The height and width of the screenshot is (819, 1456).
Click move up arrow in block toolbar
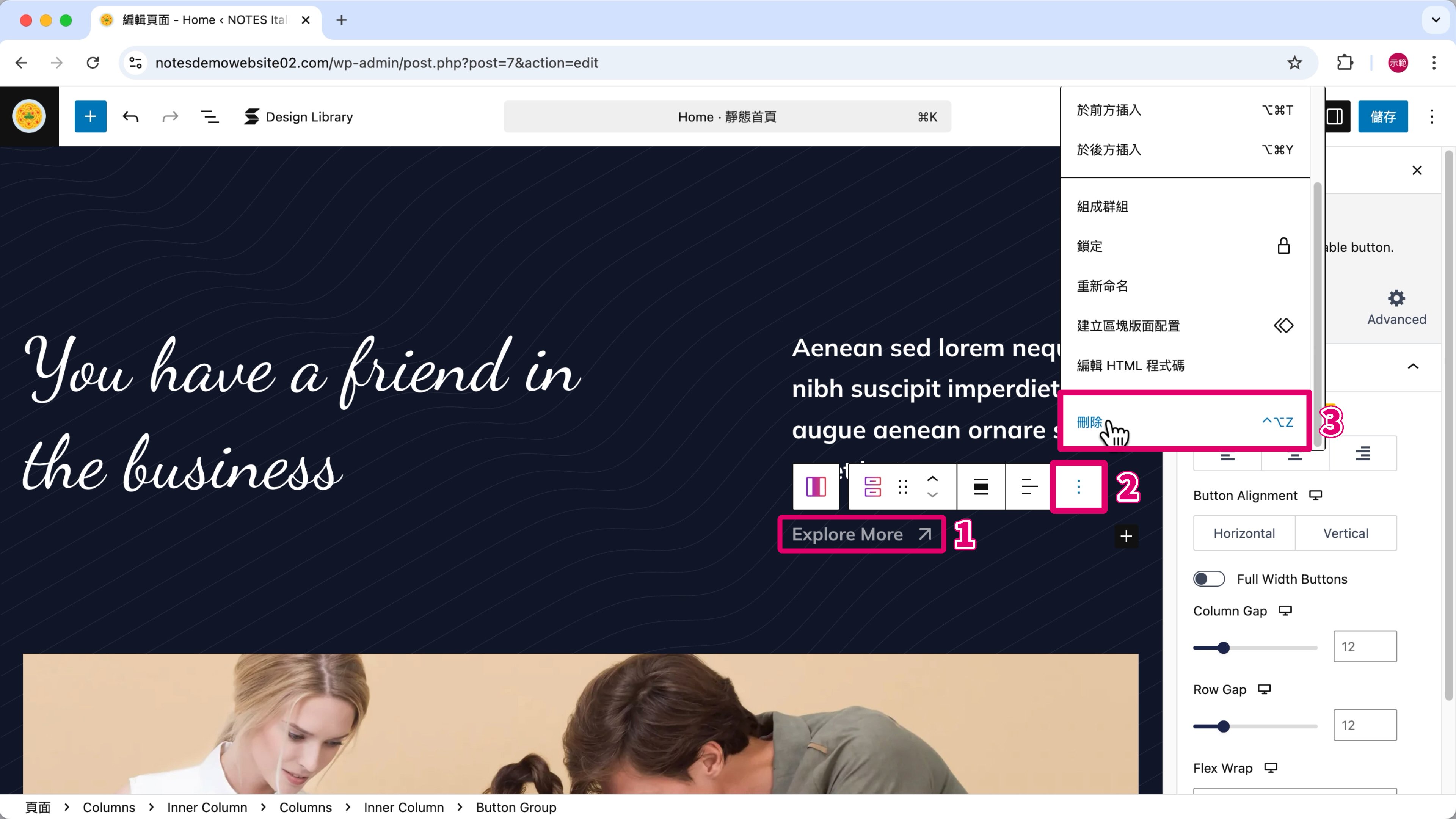tap(933, 479)
